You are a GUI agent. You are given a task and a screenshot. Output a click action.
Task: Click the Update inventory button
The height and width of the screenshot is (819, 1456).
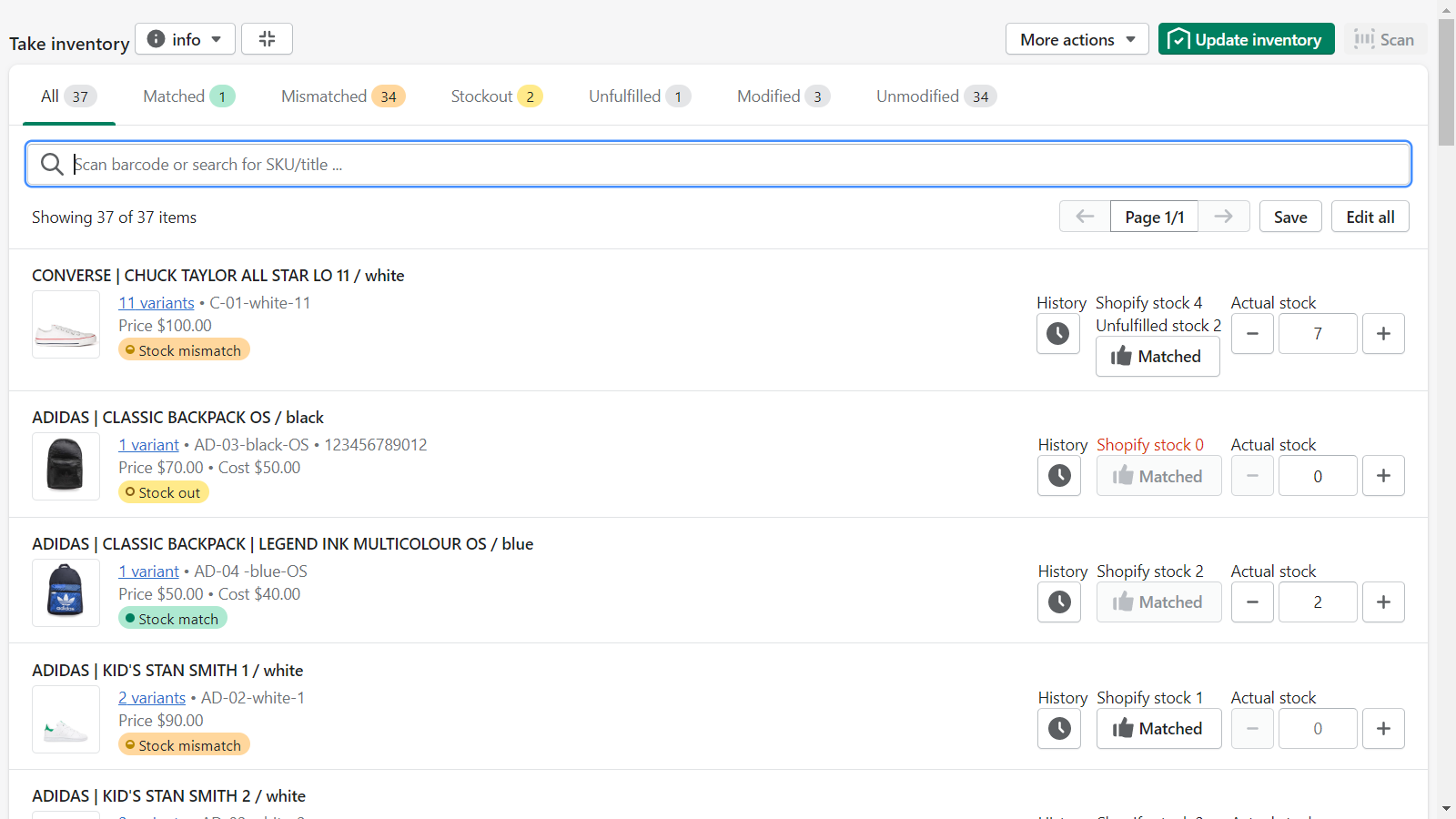click(1246, 39)
